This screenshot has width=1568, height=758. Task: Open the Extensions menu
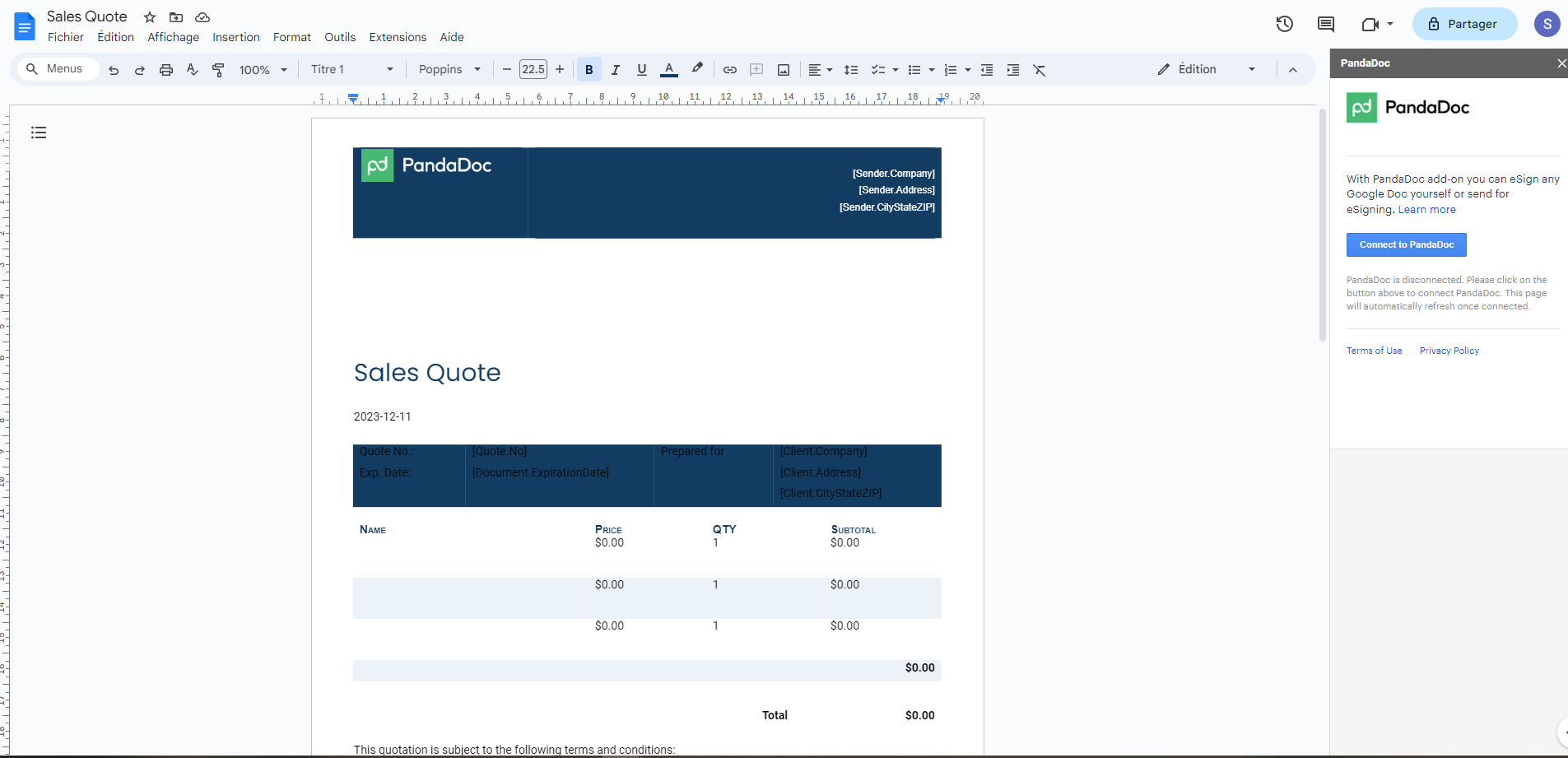coord(398,37)
